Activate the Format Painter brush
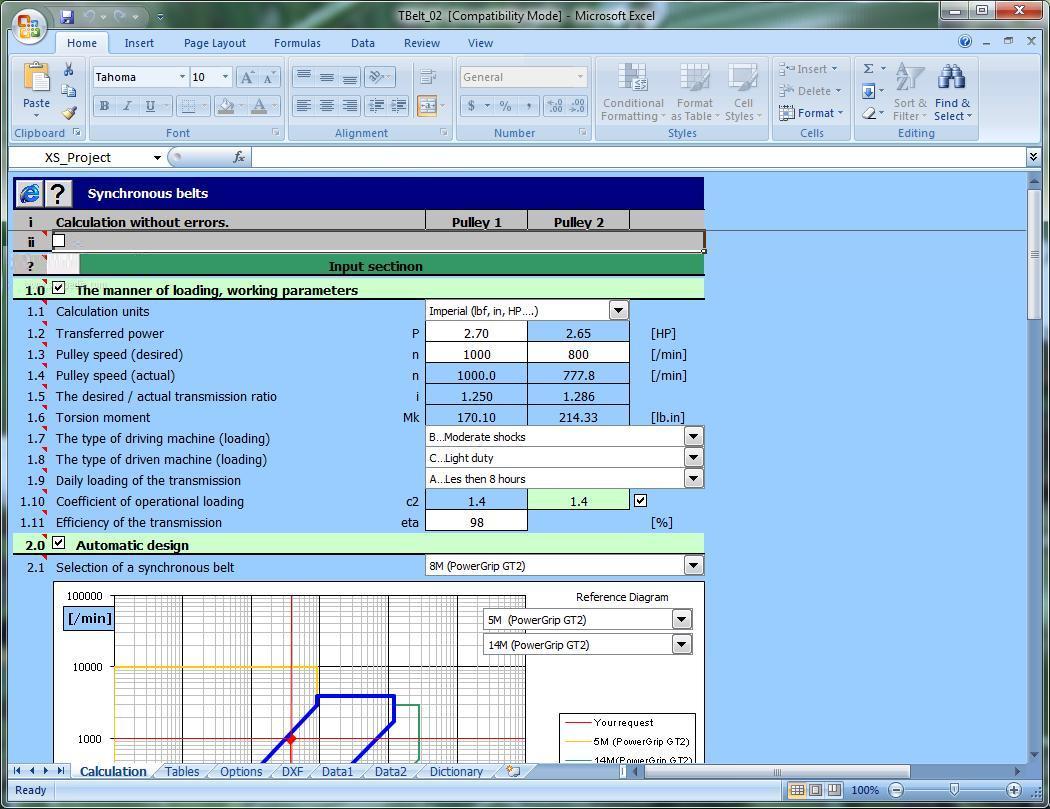The height and width of the screenshot is (809, 1050). pyautogui.click(x=68, y=113)
